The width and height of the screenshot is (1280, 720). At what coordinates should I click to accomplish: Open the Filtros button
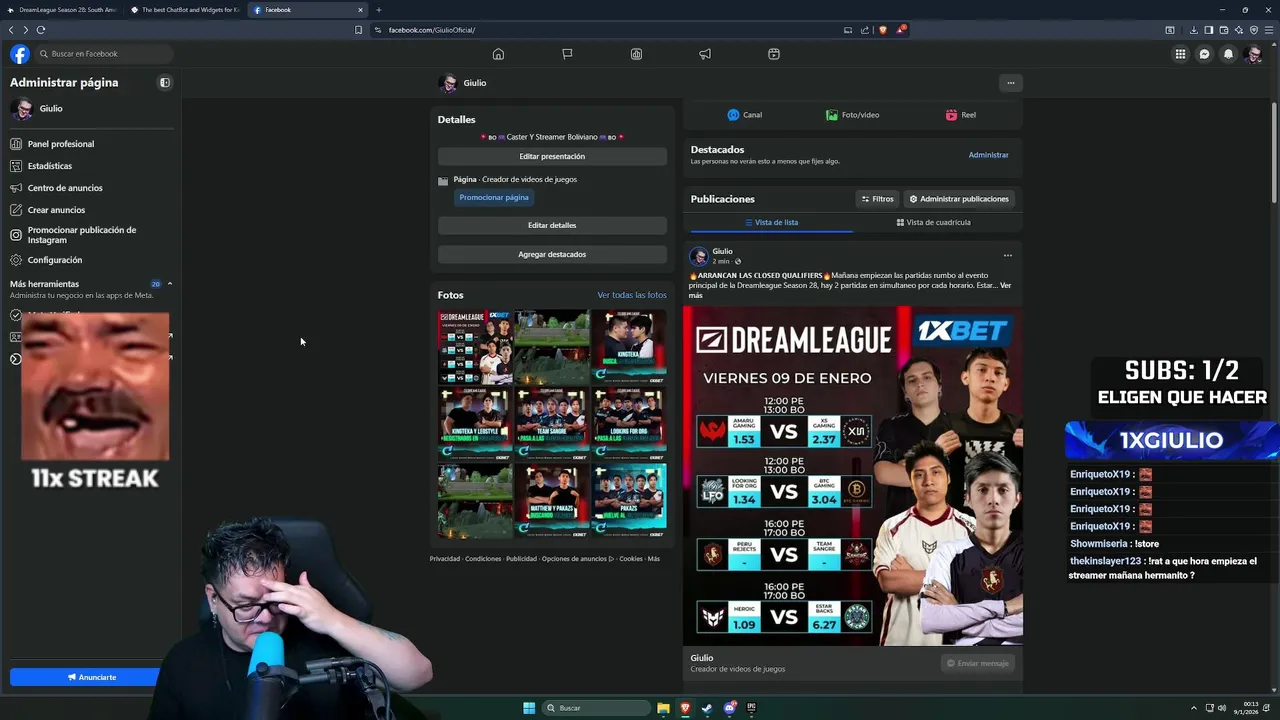tap(878, 199)
